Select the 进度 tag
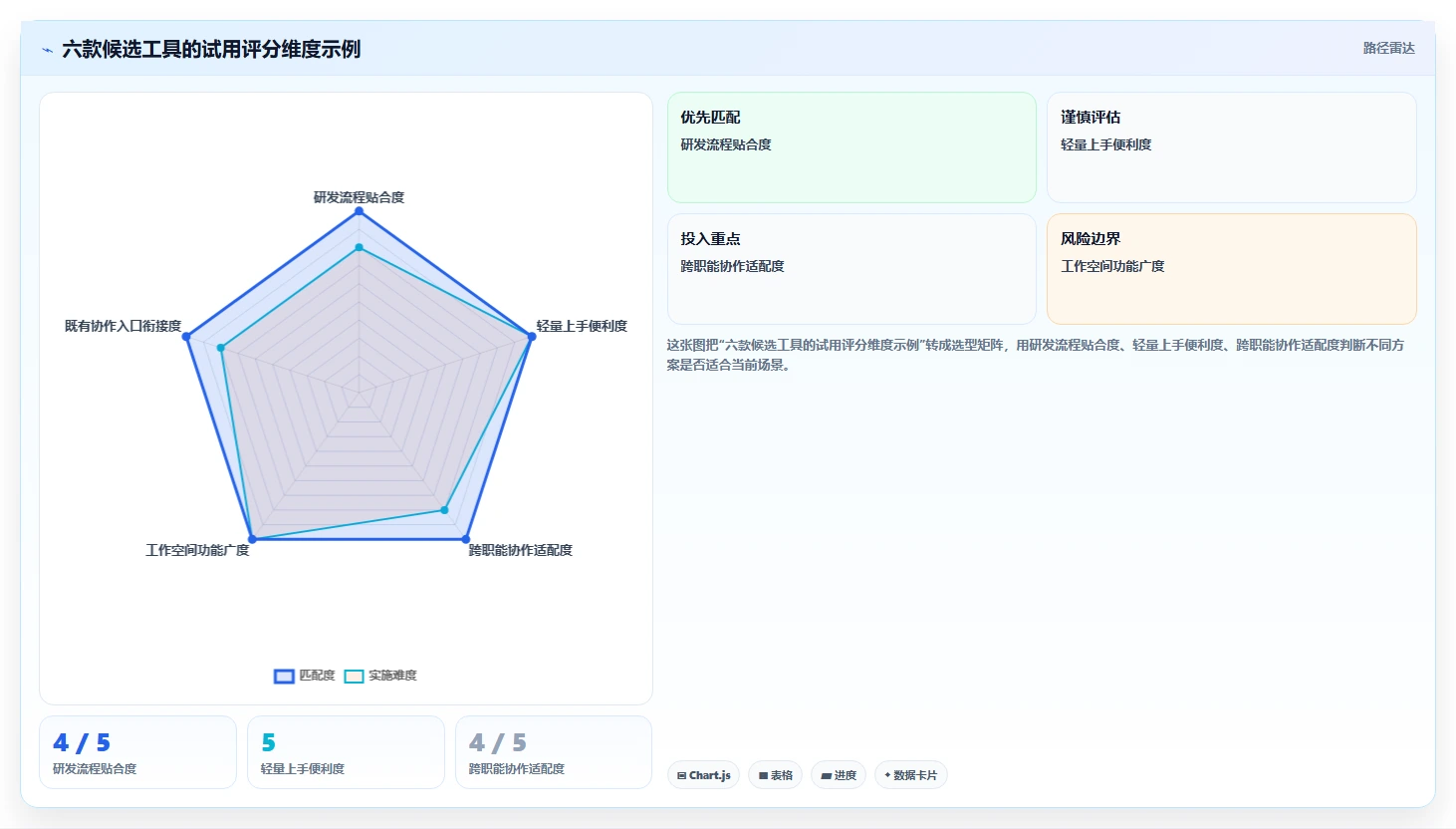 click(x=839, y=775)
